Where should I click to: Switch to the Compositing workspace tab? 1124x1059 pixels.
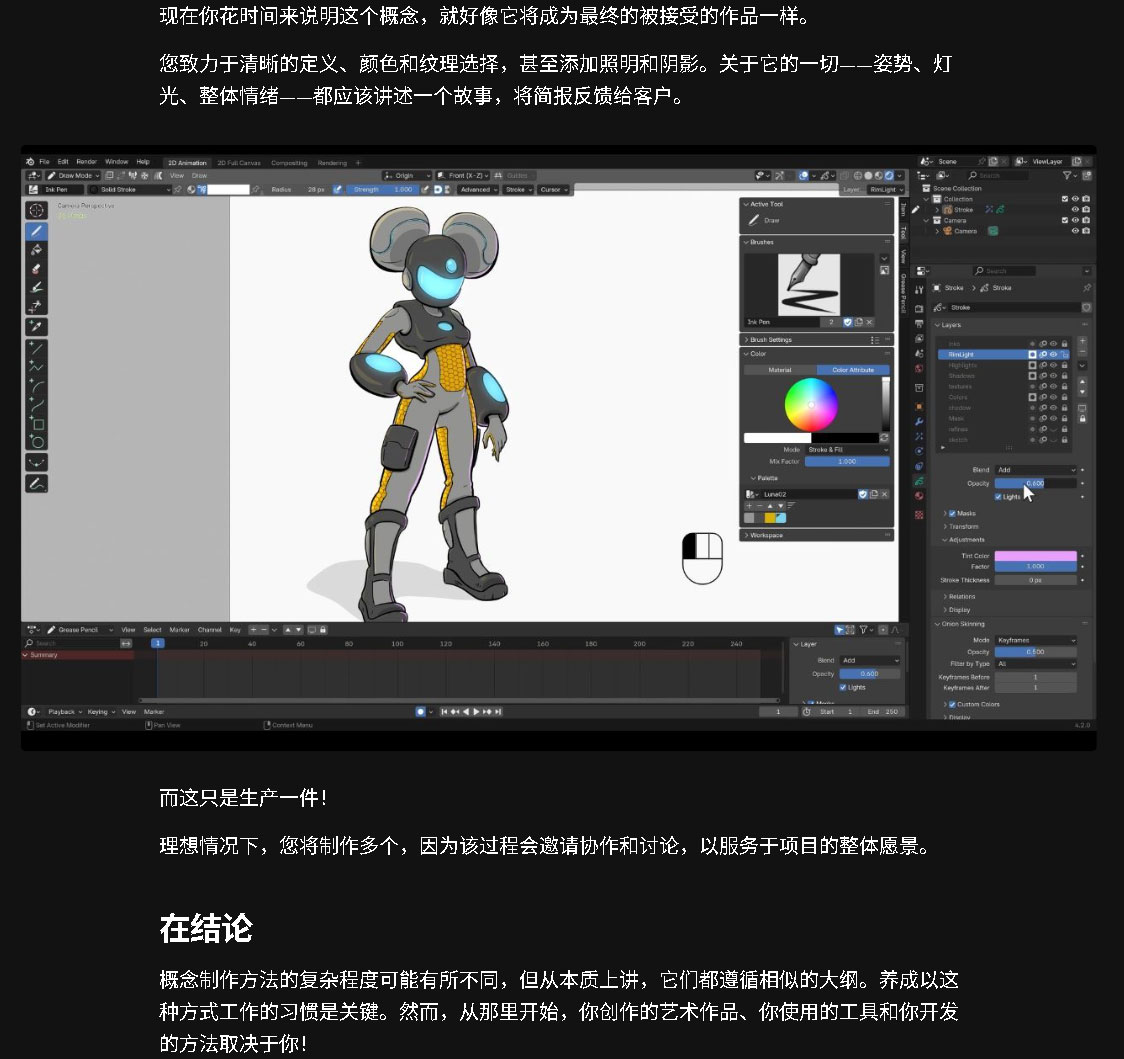tap(289, 163)
